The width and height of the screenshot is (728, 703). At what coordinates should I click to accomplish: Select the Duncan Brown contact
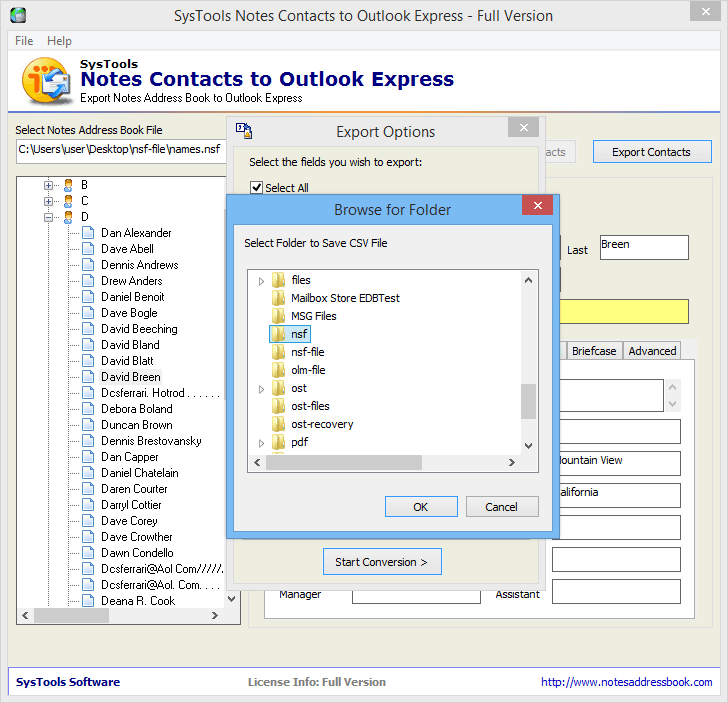(x=137, y=425)
